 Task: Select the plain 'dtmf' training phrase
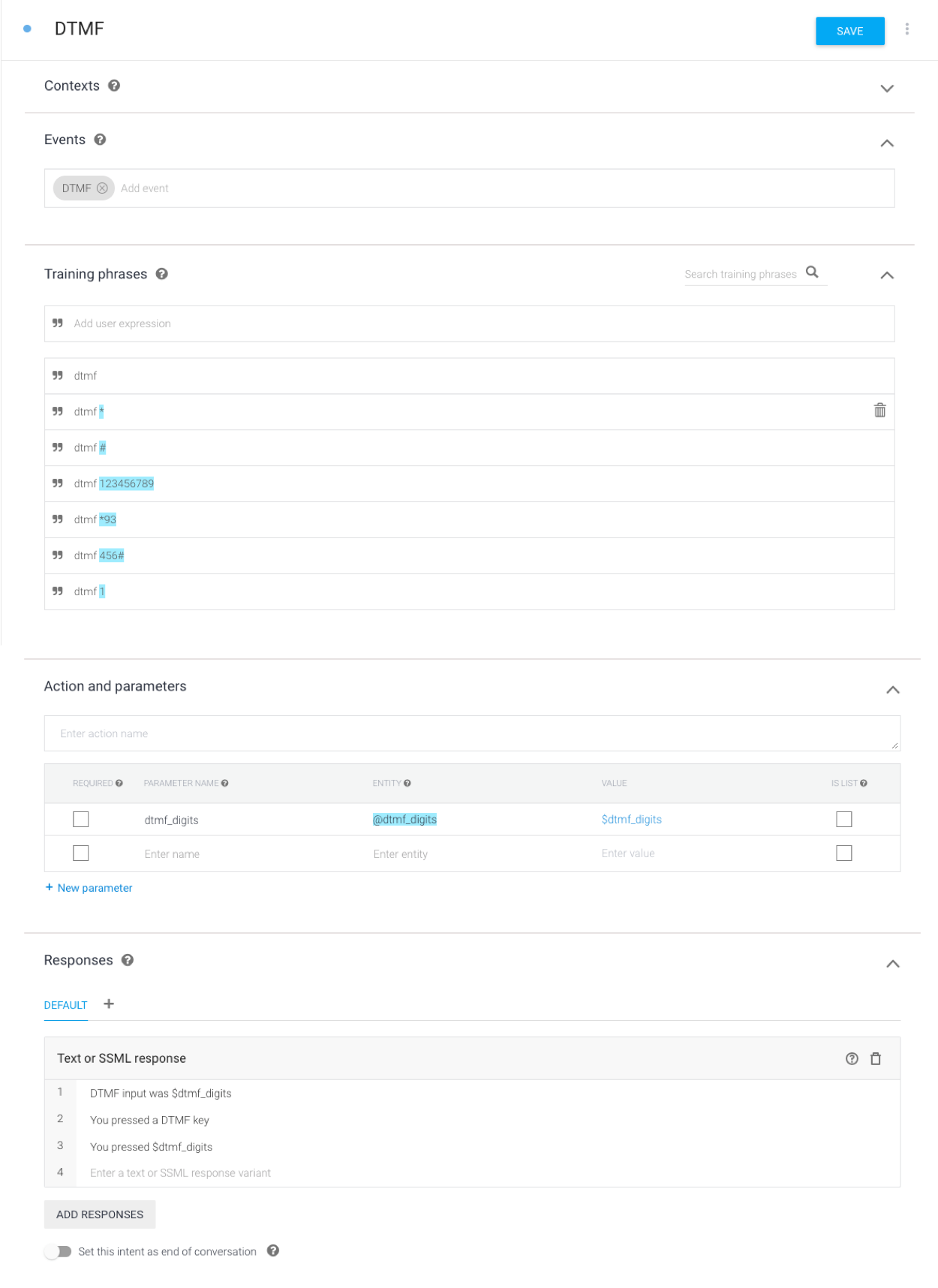[470, 376]
